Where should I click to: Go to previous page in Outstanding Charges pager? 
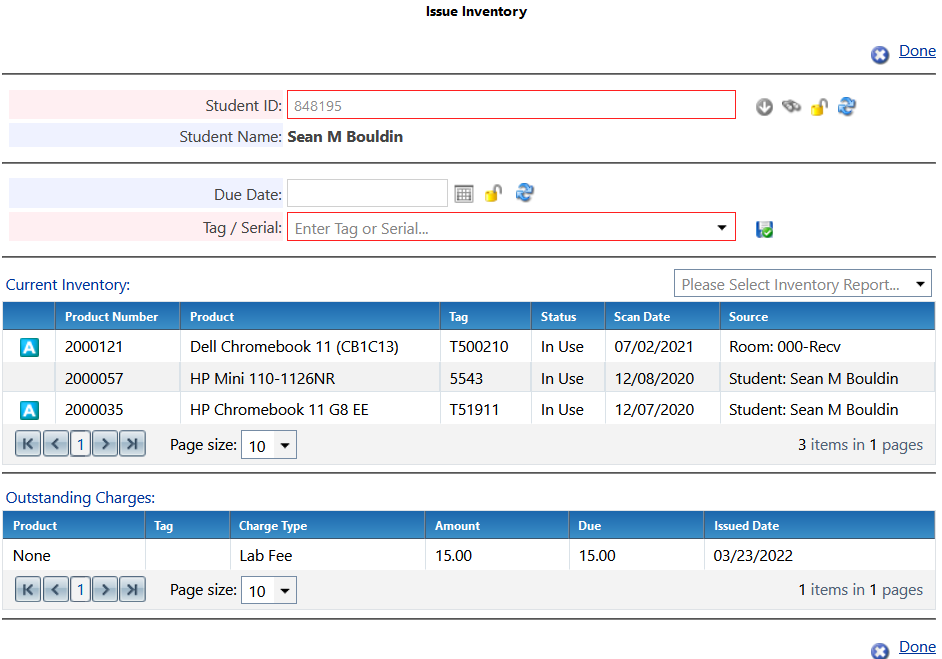click(x=55, y=589)
